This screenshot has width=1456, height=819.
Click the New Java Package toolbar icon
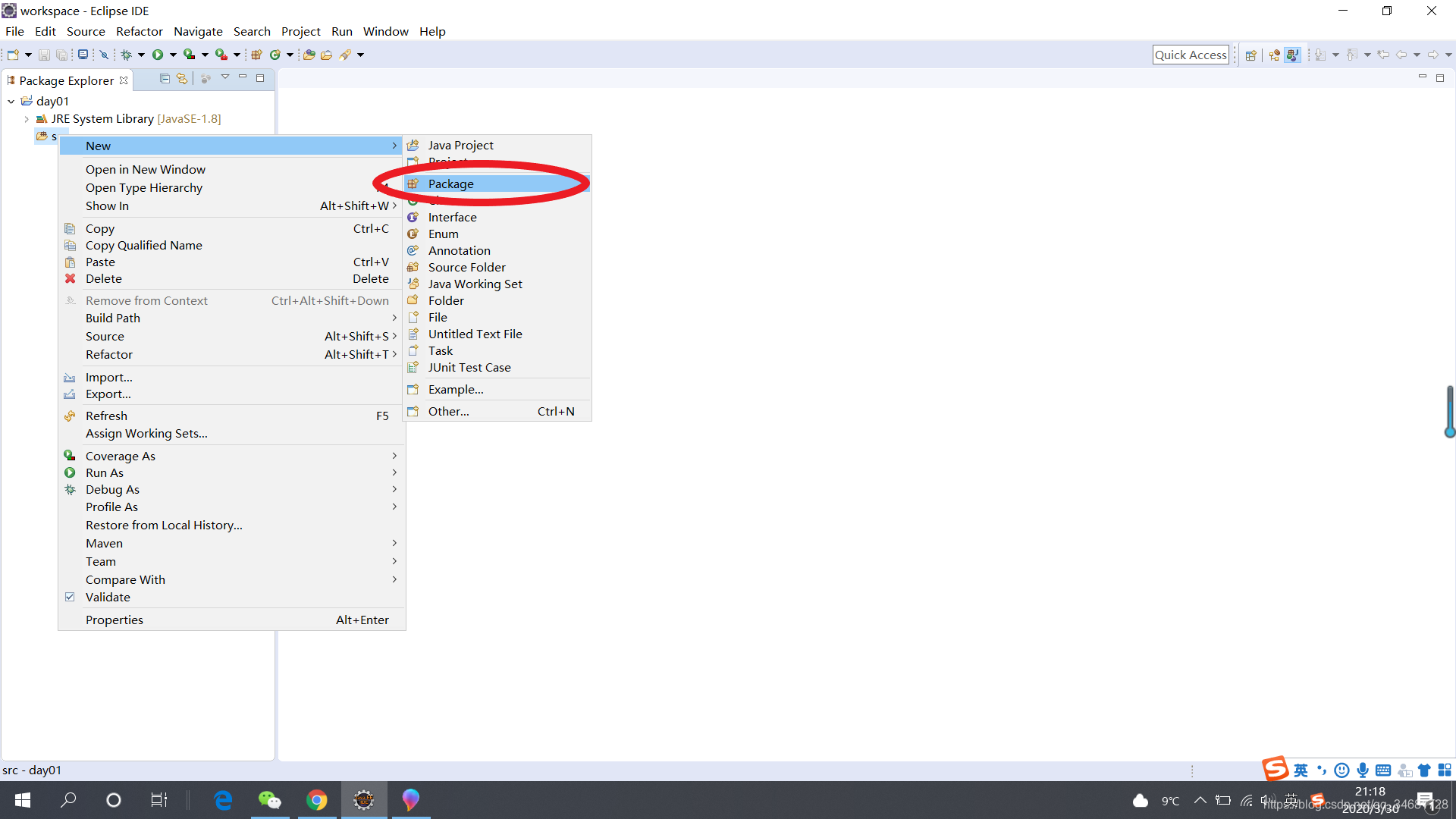coord(256,55)
